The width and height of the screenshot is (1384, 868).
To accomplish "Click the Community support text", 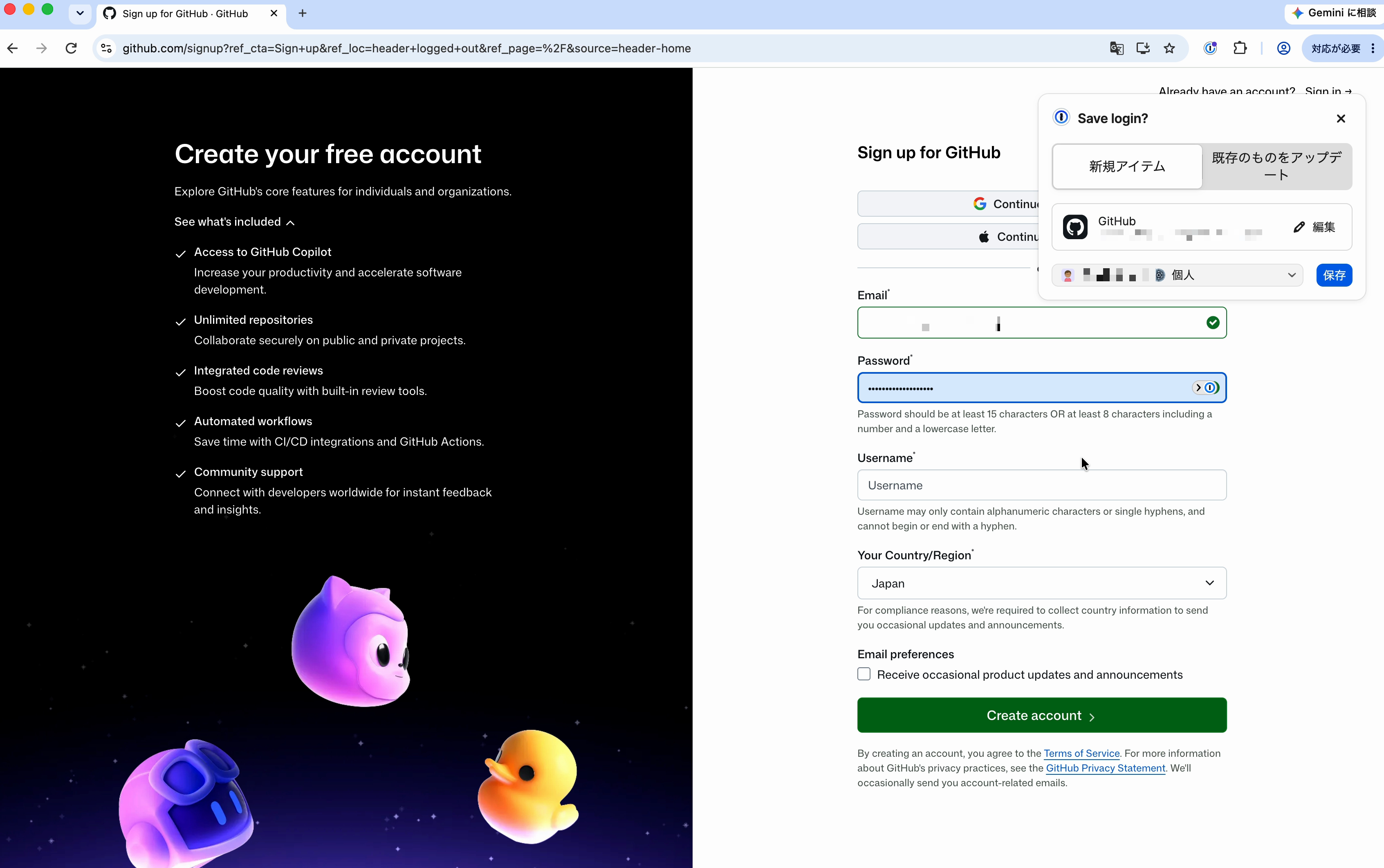I will 248,472.
